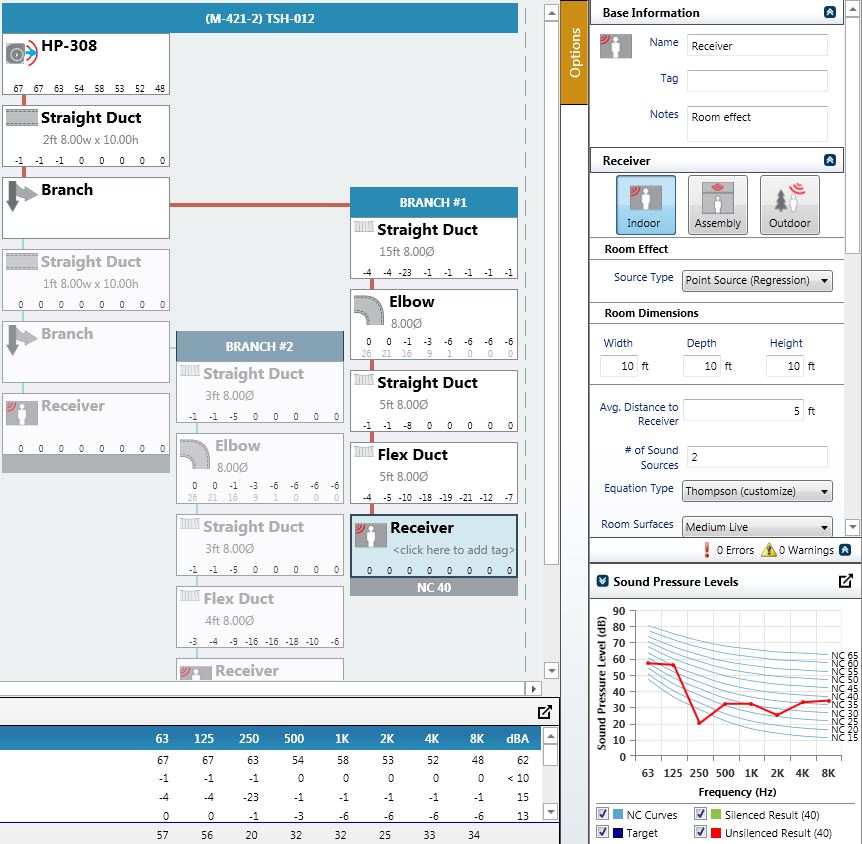Click the Branch #1 Flex Duct 5ft icon
The height and width of the screenshot is (844, 862).
pos(363,451)
